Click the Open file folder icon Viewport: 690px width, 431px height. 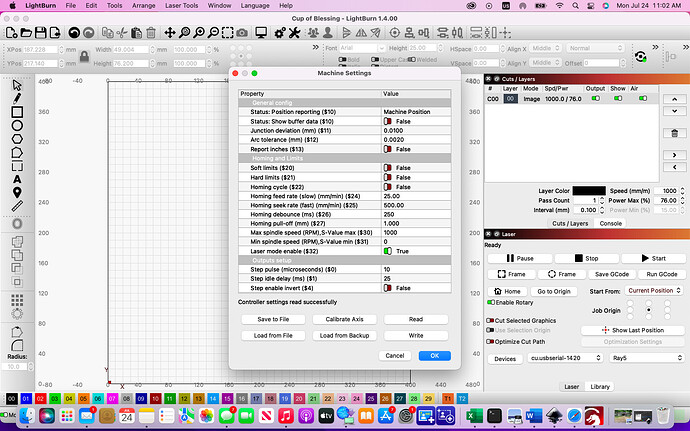pos(26,33)
